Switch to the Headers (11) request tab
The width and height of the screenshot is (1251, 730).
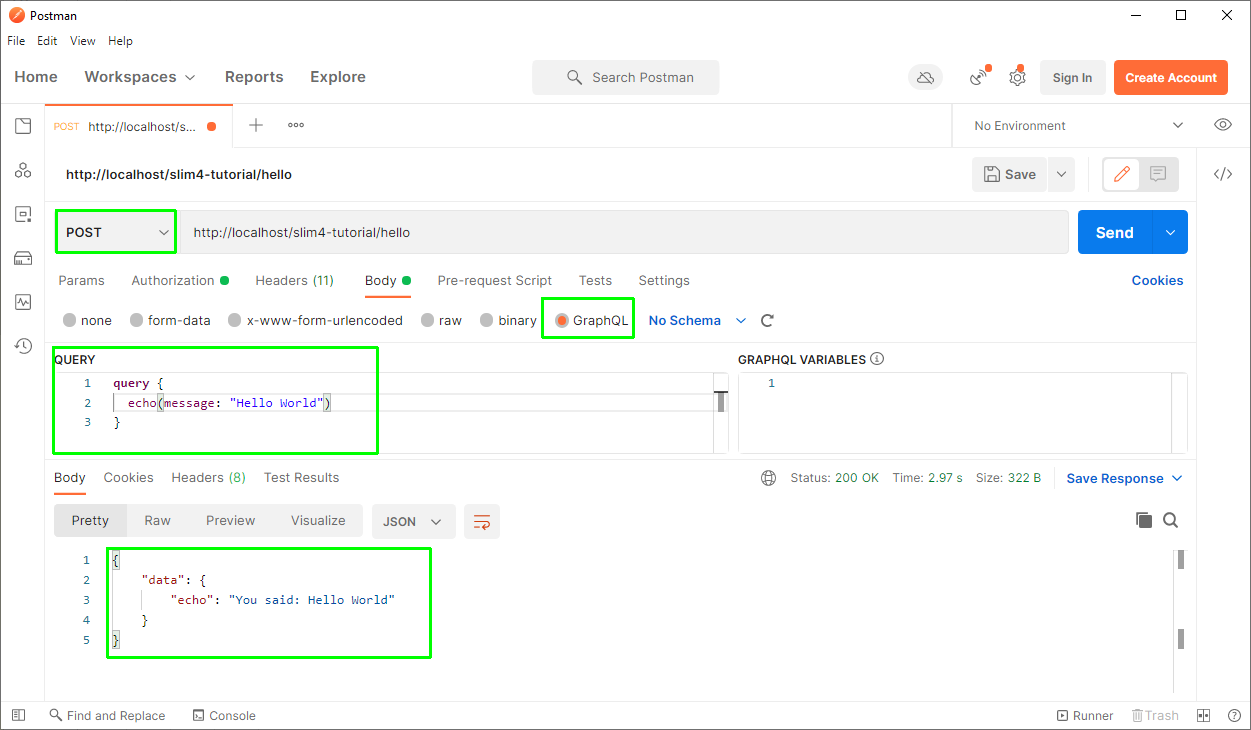click(294, 281)
